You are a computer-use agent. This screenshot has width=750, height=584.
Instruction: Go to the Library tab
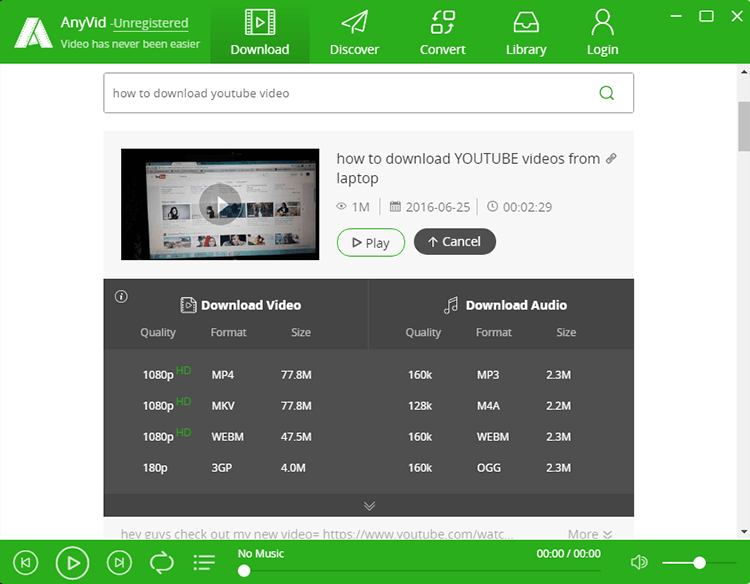526,32
